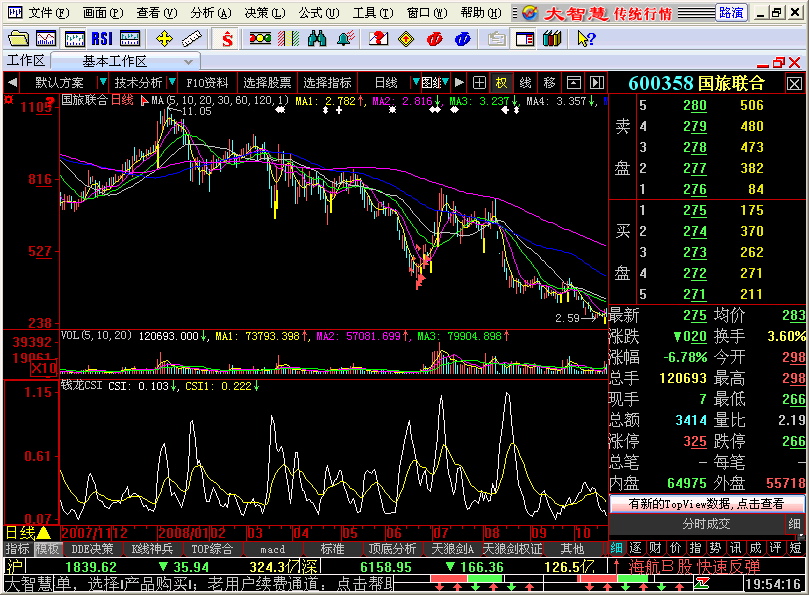The width and height of the screenshot is (809, 595).
Task: Click the 选择指标 button
Action: pyautogui.click(x=327, y=83)
